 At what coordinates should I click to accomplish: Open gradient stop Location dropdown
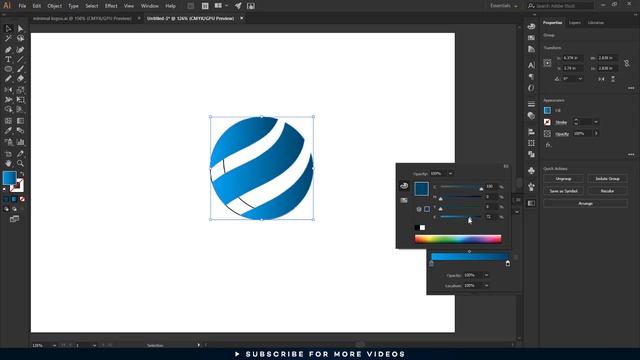click(486, 286)
